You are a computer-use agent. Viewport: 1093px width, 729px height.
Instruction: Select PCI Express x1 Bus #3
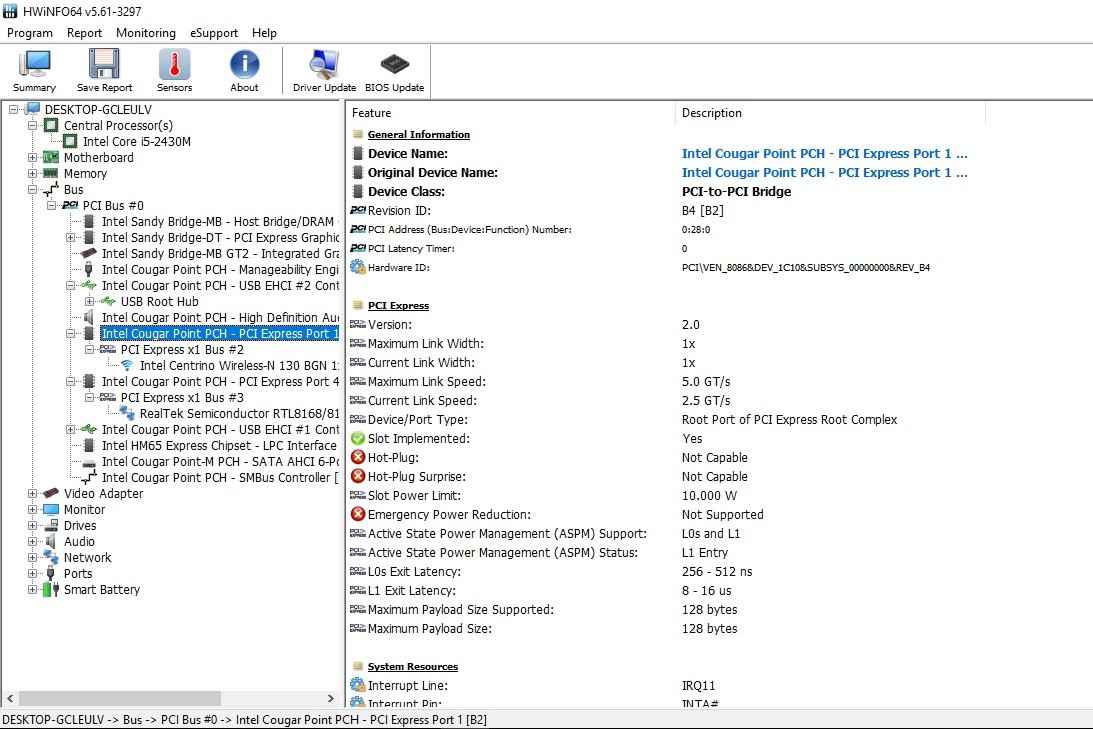point(182,398)
